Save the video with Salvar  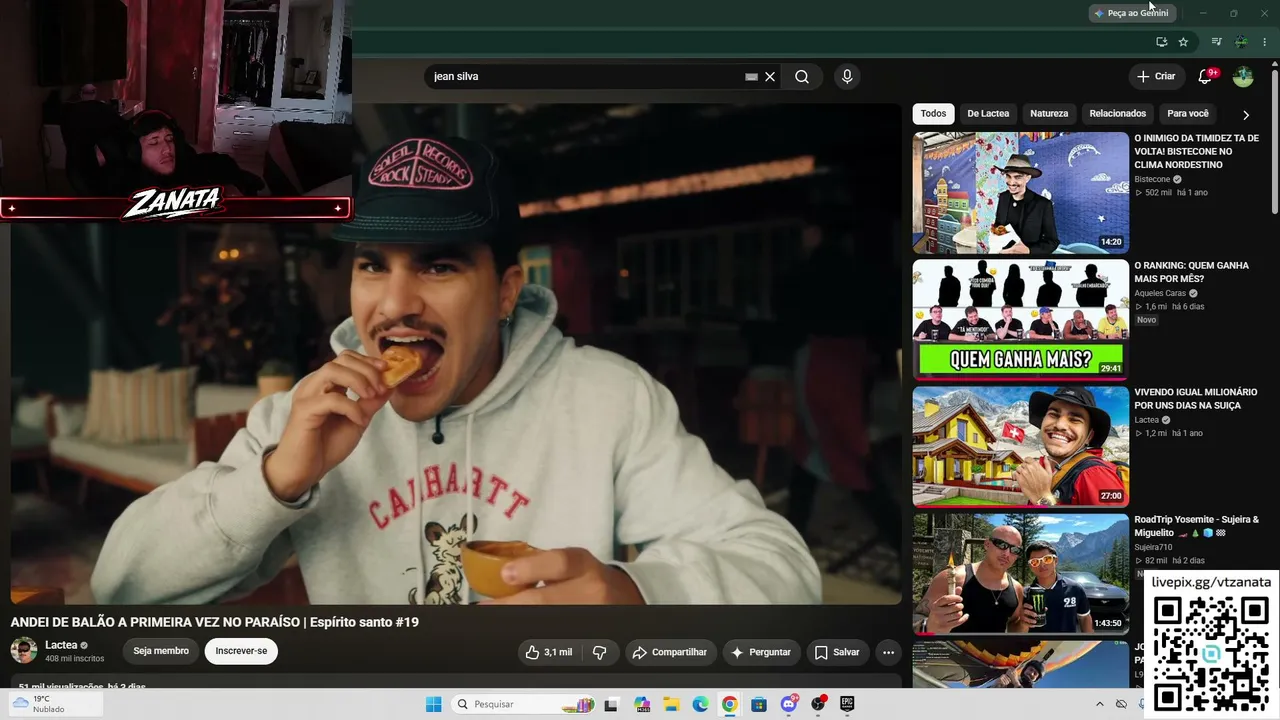tap(837, 652)
